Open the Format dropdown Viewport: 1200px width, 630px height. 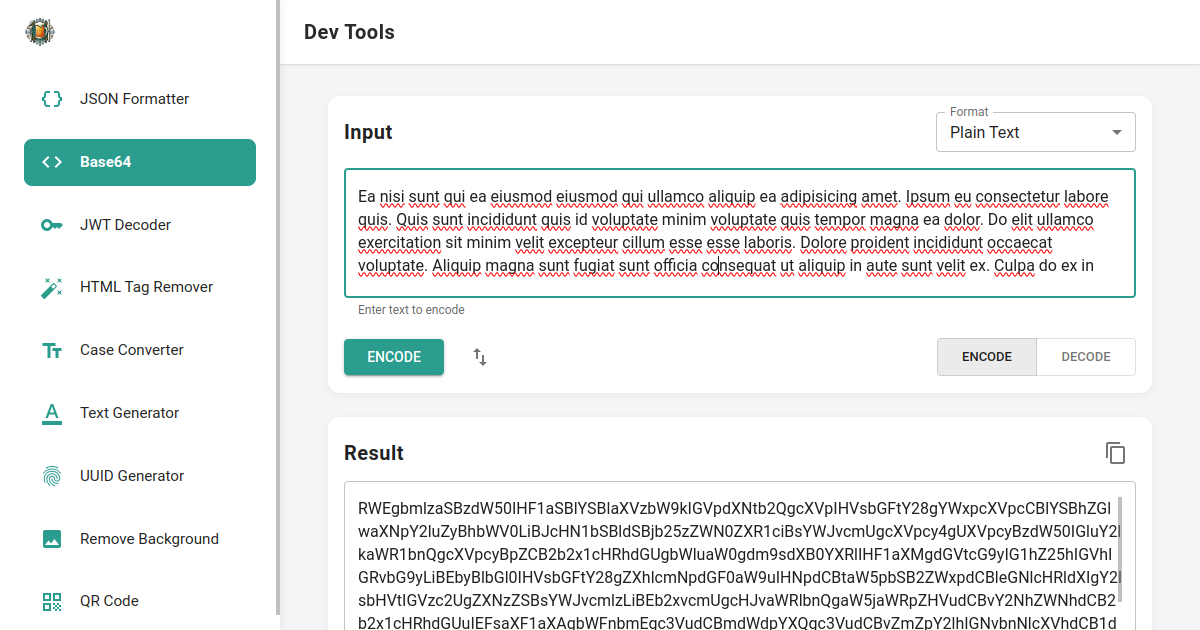pyautogui.click(x=1035, y=131)
